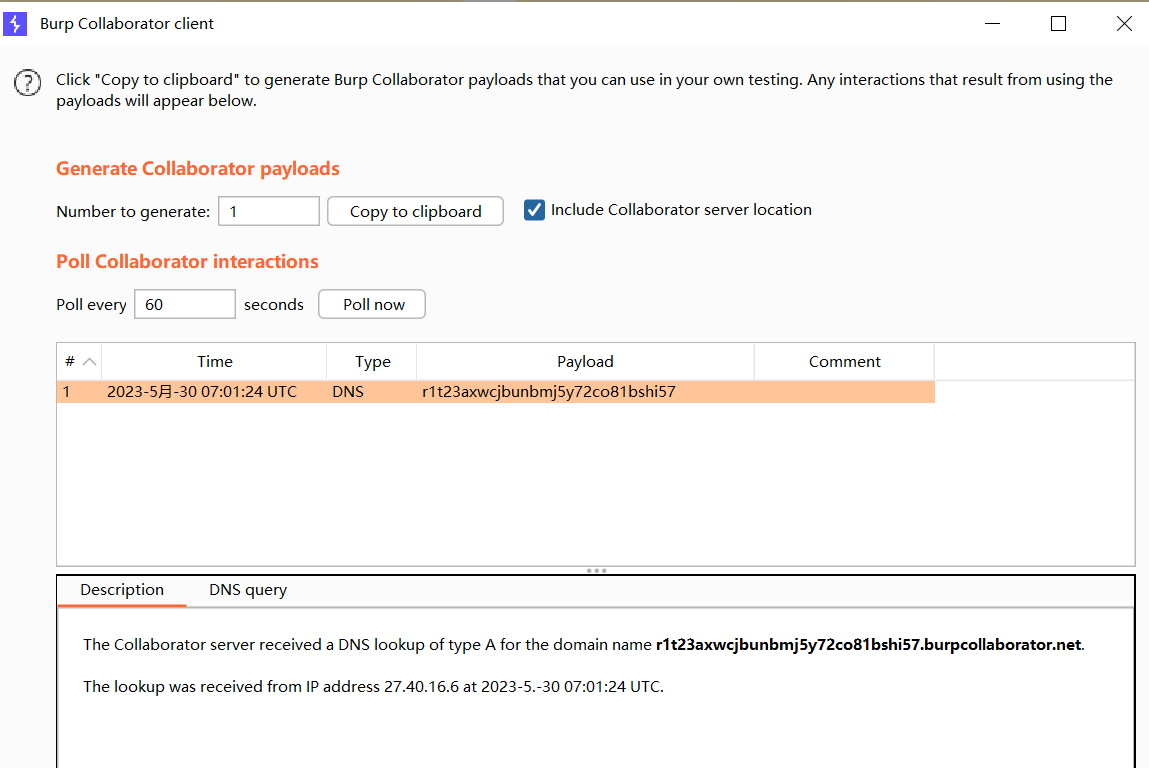Click the Comment cell of row 1
This screenshot has width=1149, height=768.
[844, 392]
